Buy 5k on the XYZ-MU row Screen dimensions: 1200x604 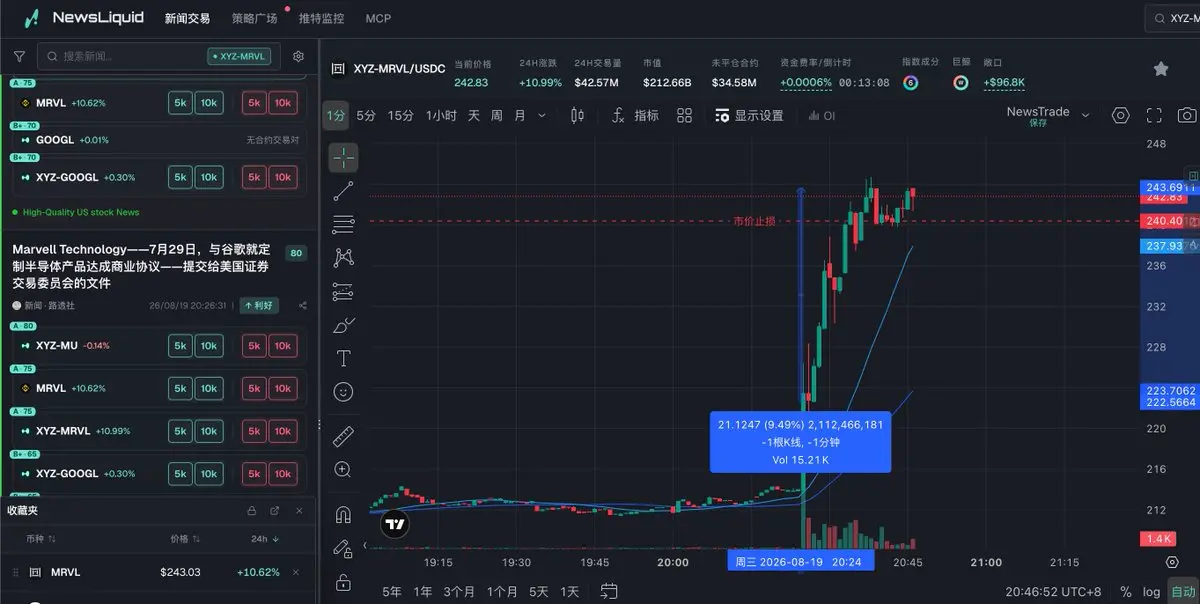point(180,346)
